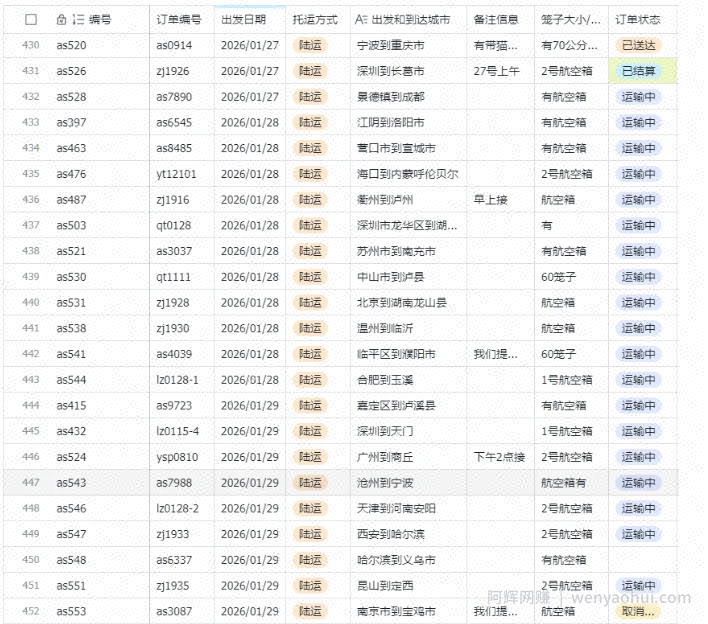The width and height of the screenshot is (708, 624).
Task: Select order number as3087
Action: point(174,611)
